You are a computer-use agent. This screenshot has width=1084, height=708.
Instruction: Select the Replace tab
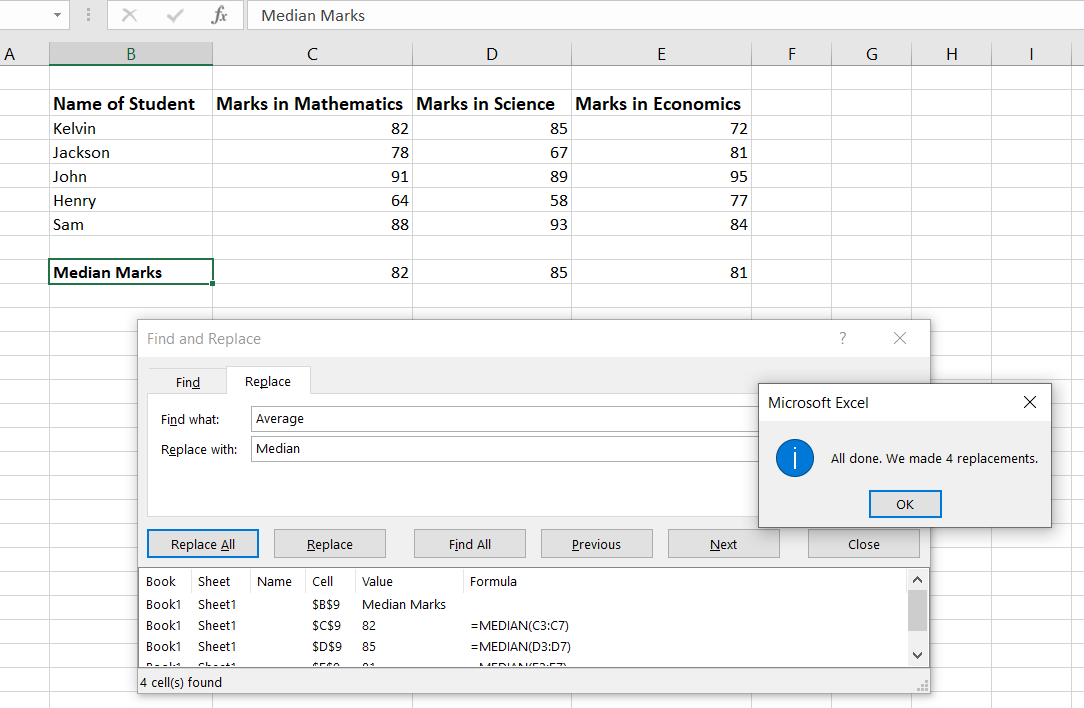pyautogui.click(x=268, y=381)
